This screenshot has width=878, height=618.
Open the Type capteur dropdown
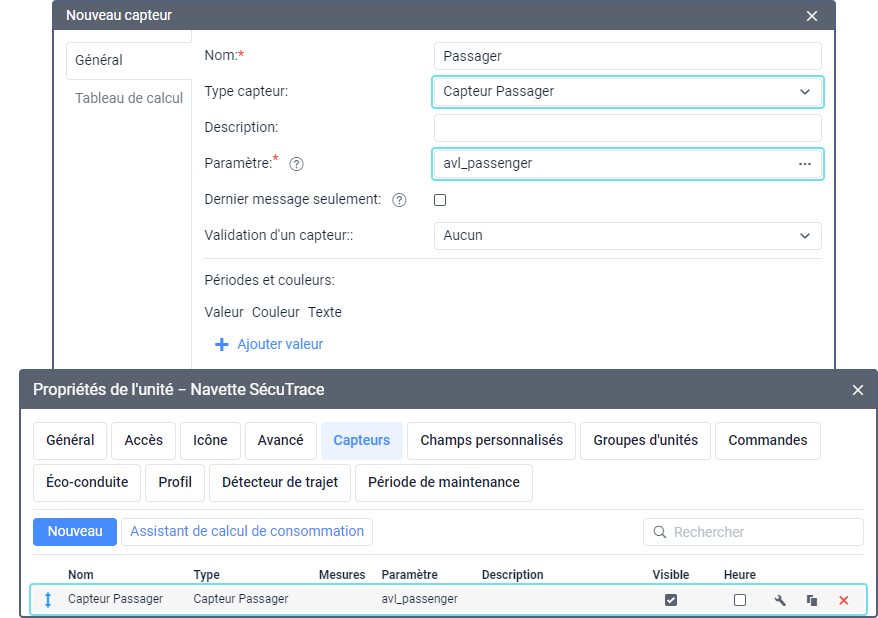pos(628,92)
